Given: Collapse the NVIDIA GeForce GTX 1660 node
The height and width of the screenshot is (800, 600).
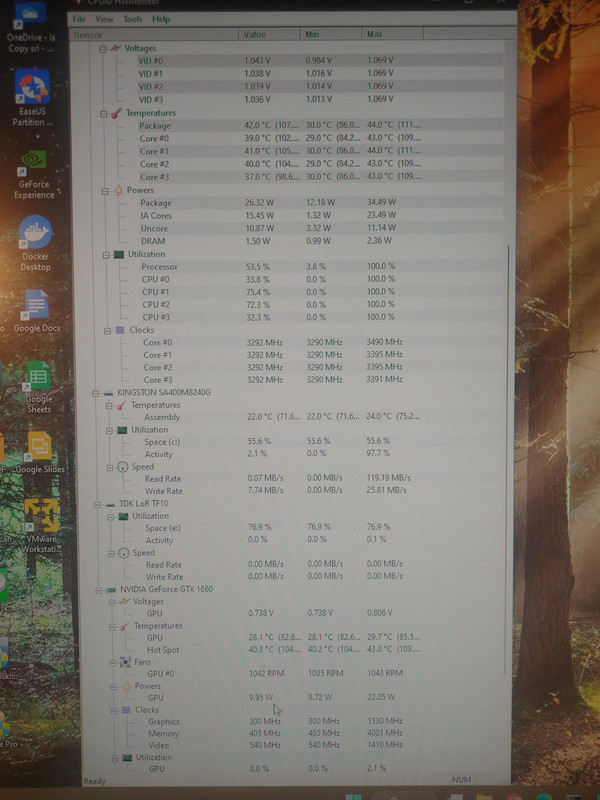Looking at the screenshot, I should [x=98, y=590].
